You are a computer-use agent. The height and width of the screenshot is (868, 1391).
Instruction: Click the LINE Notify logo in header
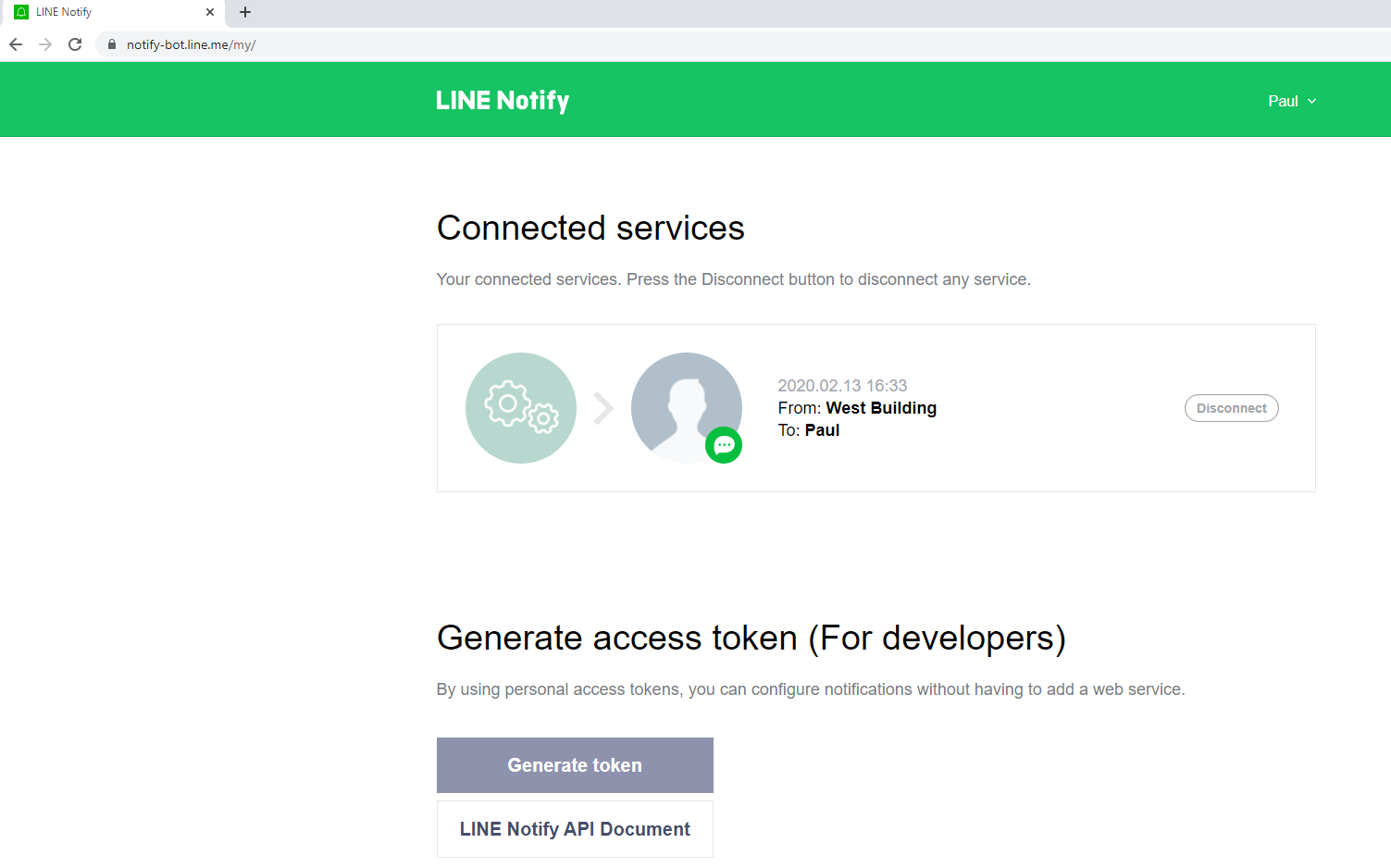coord(503,100)
